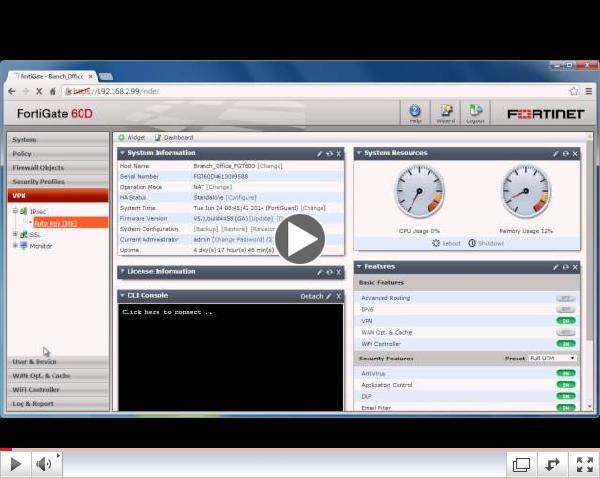
Task: Expand License Information widget triangle
Action: [x=122, y=271]
